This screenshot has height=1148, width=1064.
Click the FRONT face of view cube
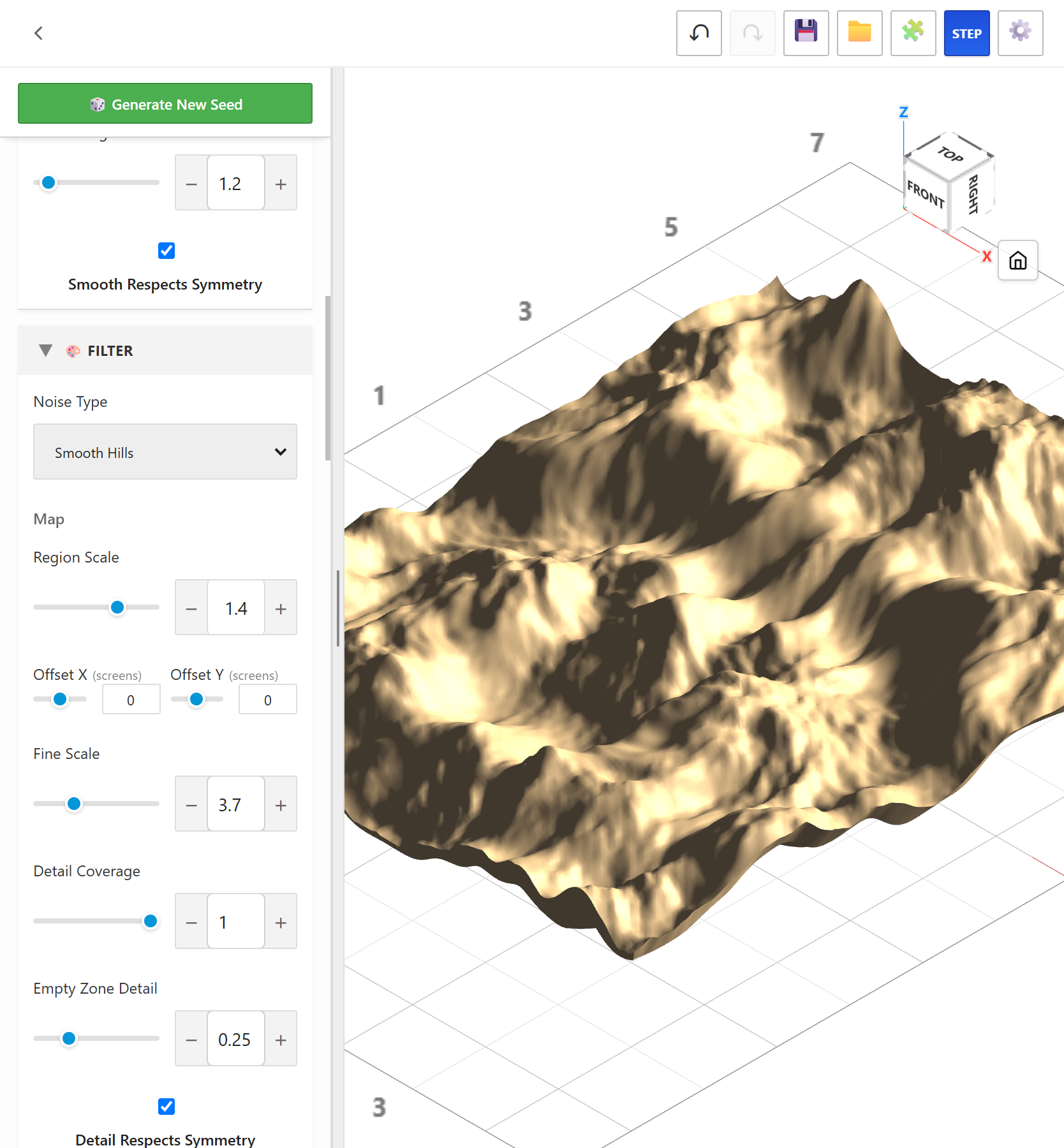coord(926,194)
